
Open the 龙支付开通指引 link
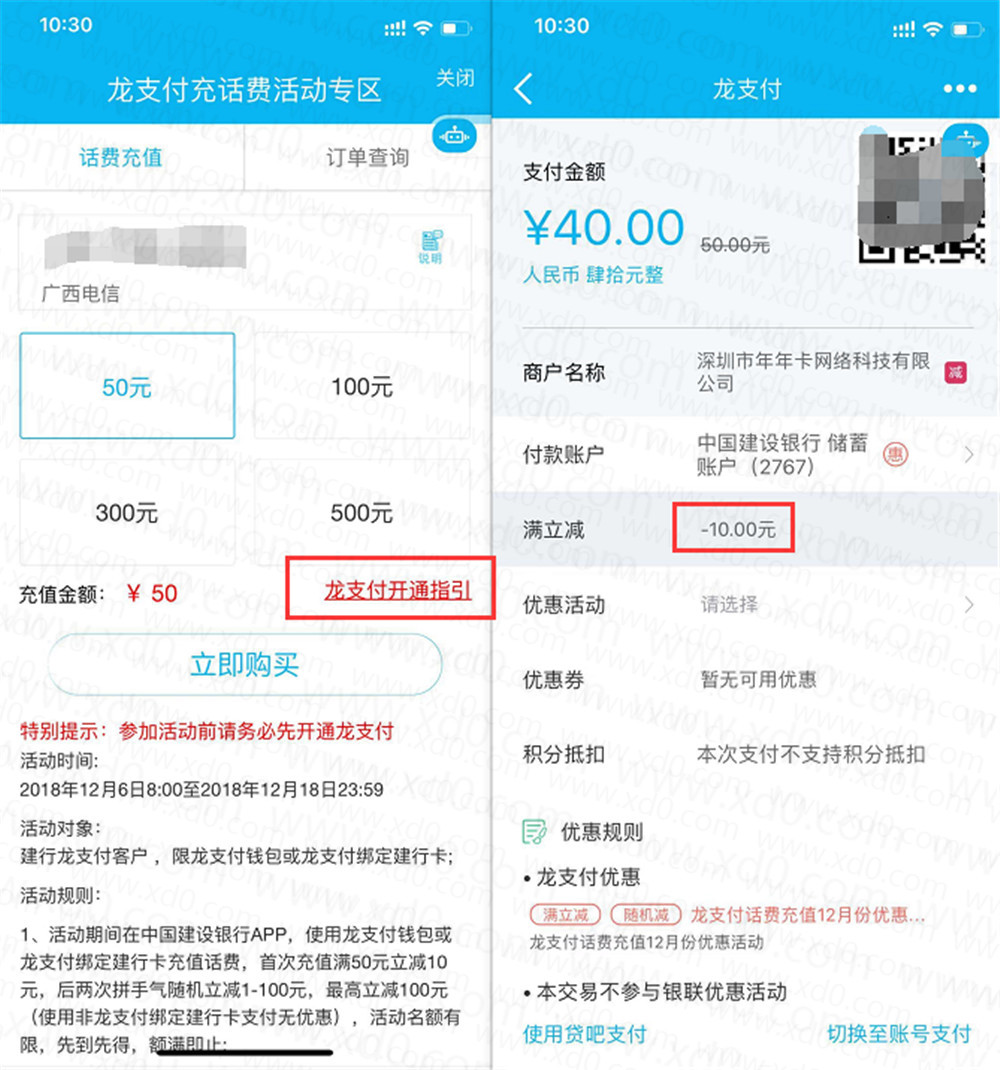[398, 590]
